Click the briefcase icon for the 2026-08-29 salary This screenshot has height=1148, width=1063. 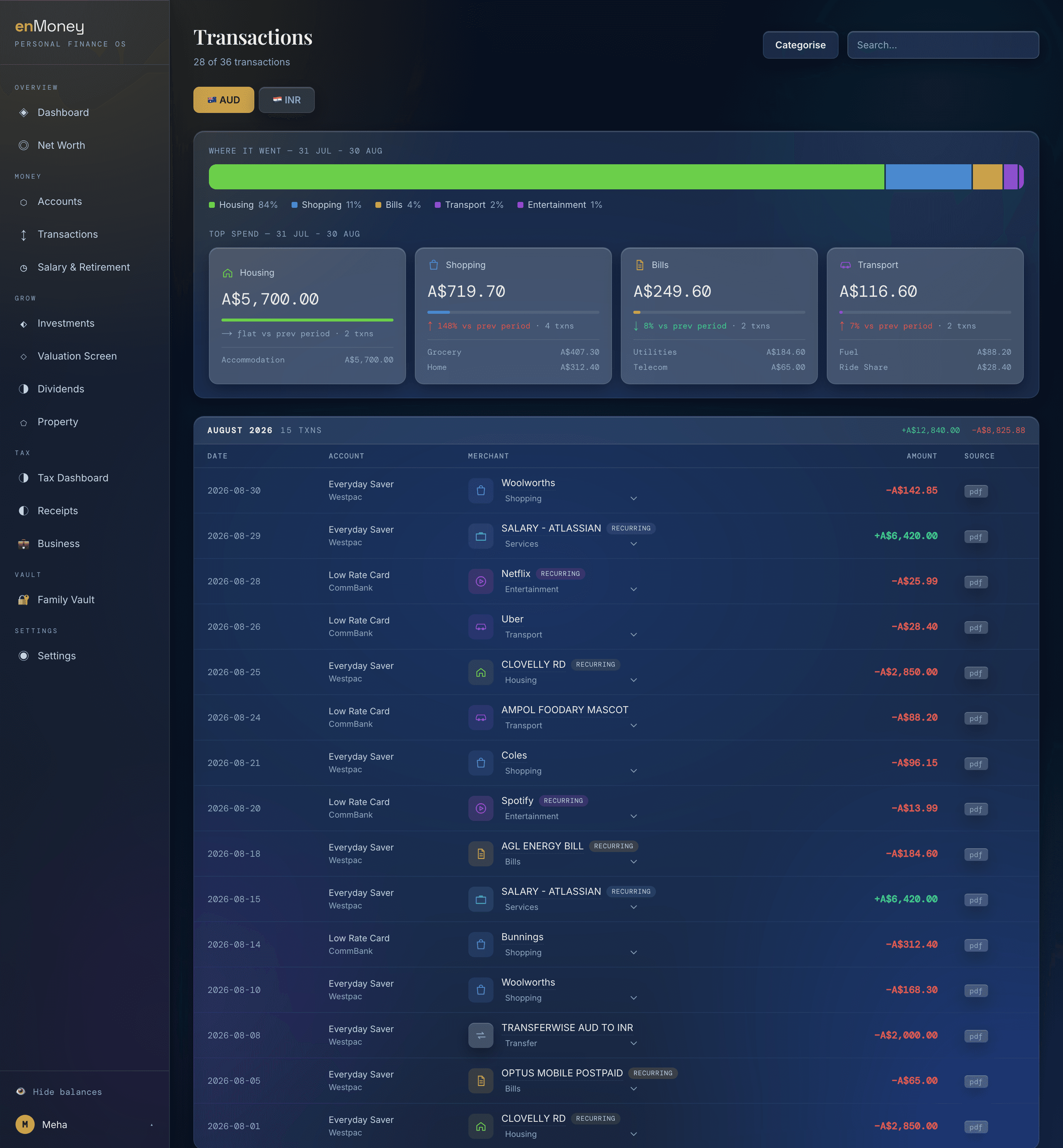[x=481, y=536]
